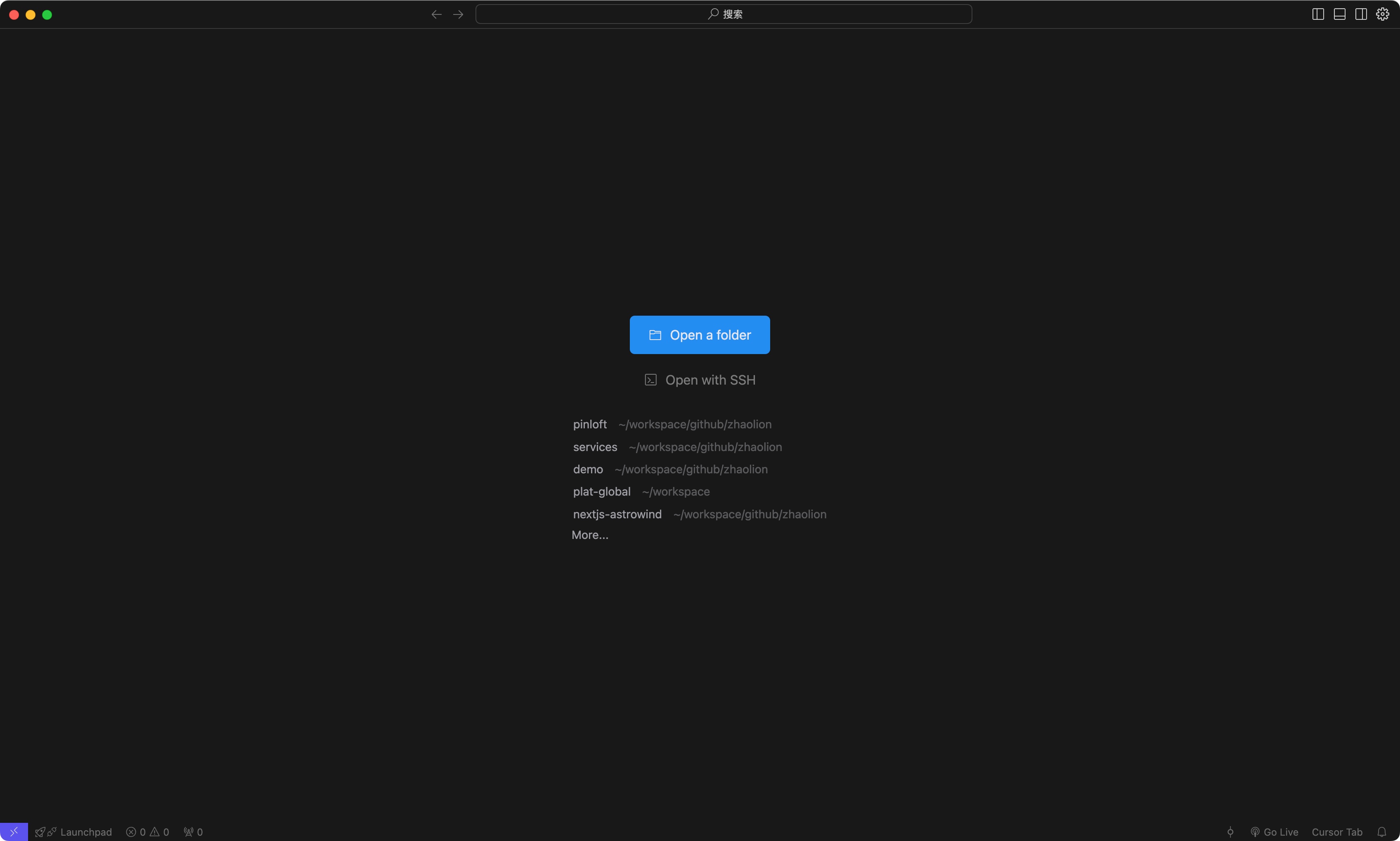Click the rocket icon next to Launchpad

coord(40,832)
